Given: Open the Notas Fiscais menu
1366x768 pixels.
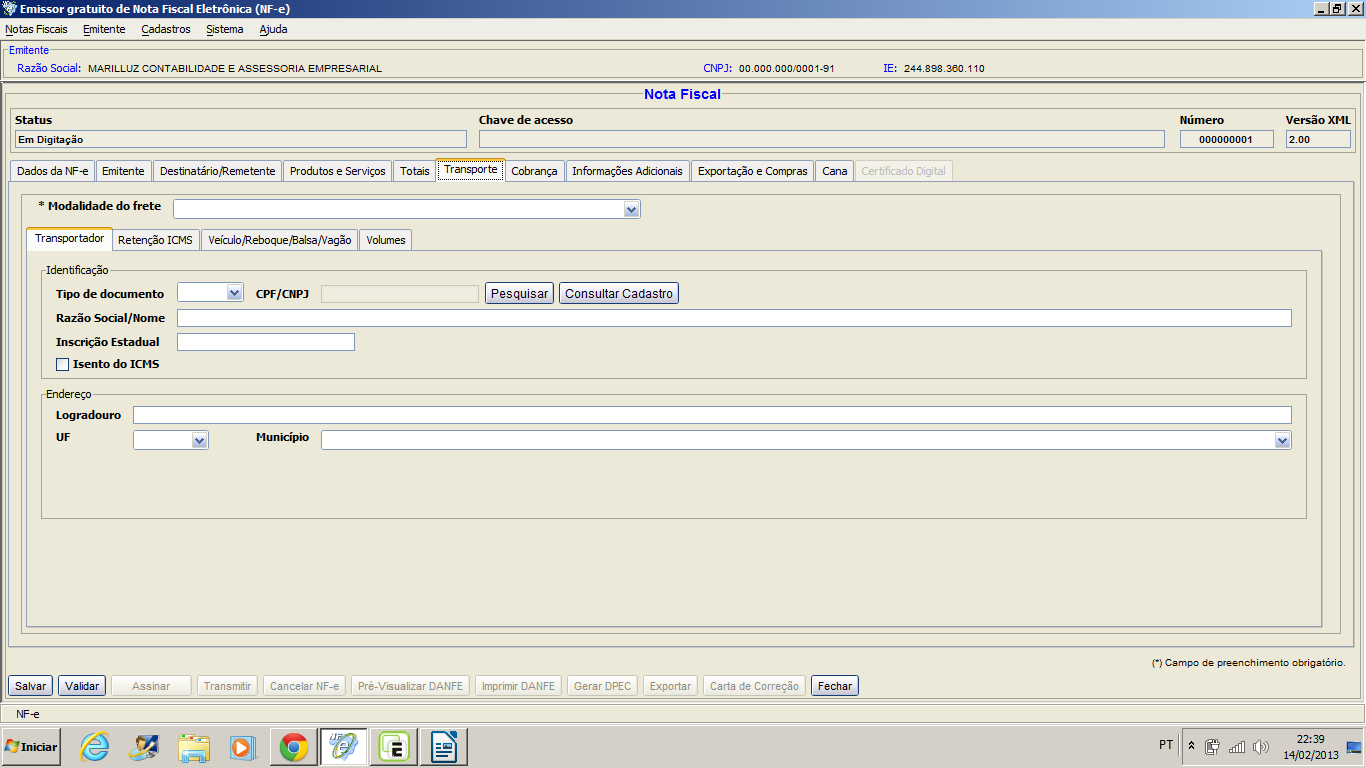Looking at the screenshot, I should pos(37,29).
